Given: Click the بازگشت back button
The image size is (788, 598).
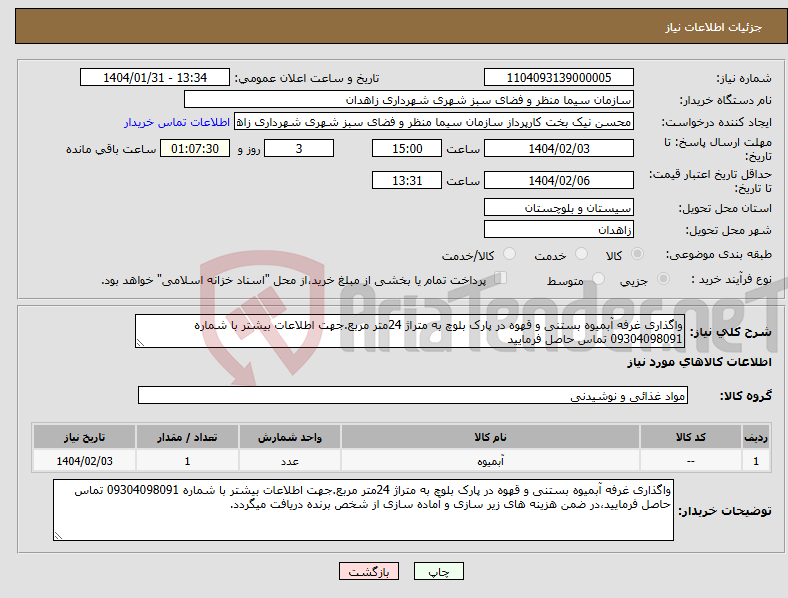Looking at the screenshot, I should [369, 571].
